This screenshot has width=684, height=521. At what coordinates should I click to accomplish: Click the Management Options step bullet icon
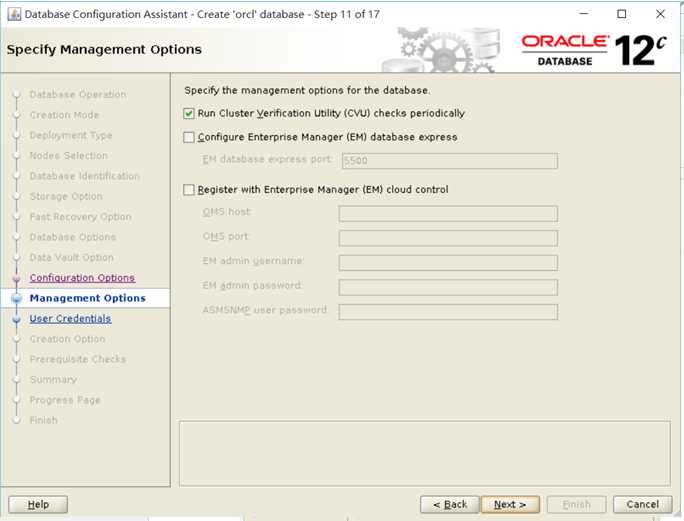[17, 298]
